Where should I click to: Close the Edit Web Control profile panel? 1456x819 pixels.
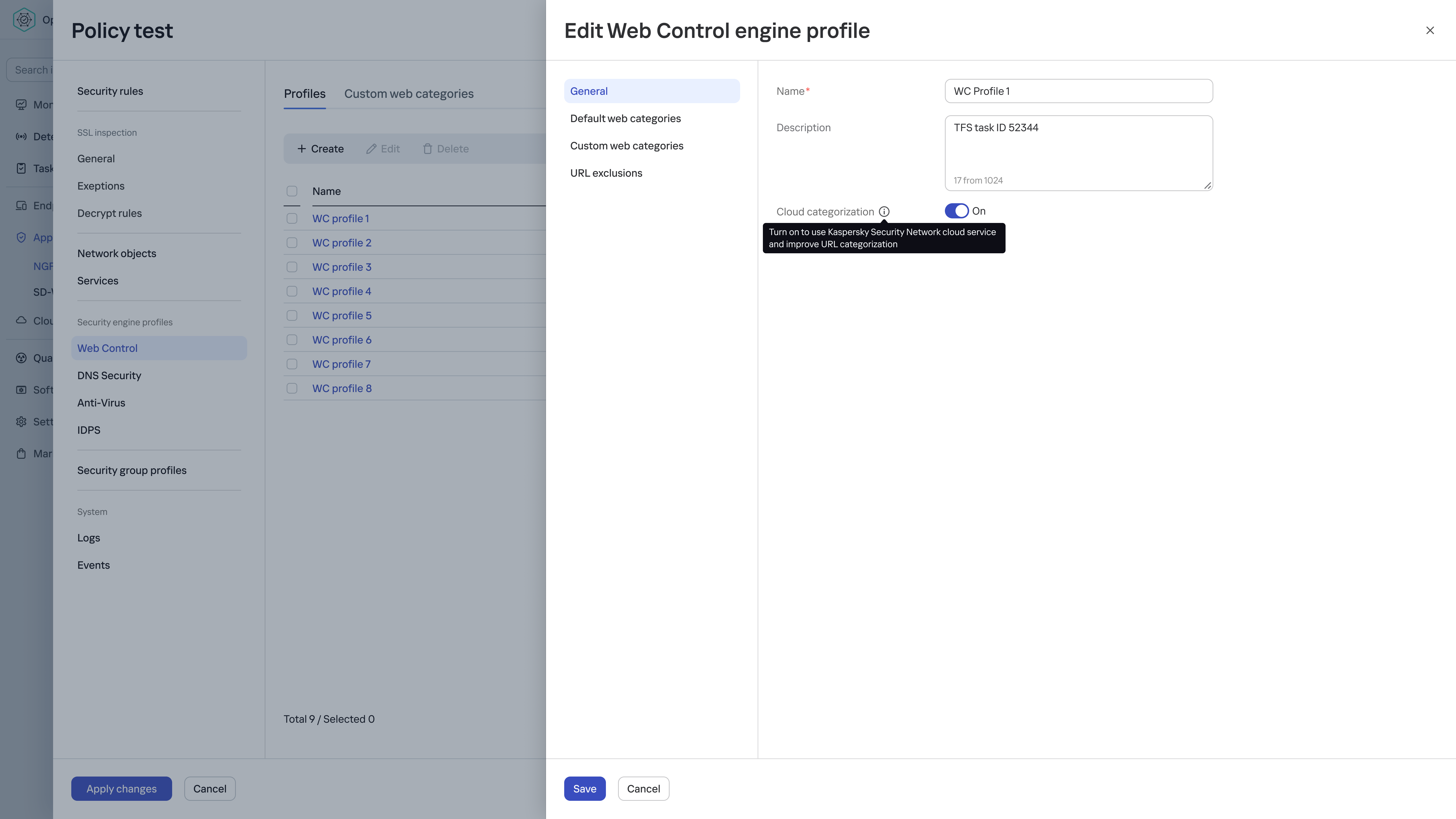coord(1430,31)
